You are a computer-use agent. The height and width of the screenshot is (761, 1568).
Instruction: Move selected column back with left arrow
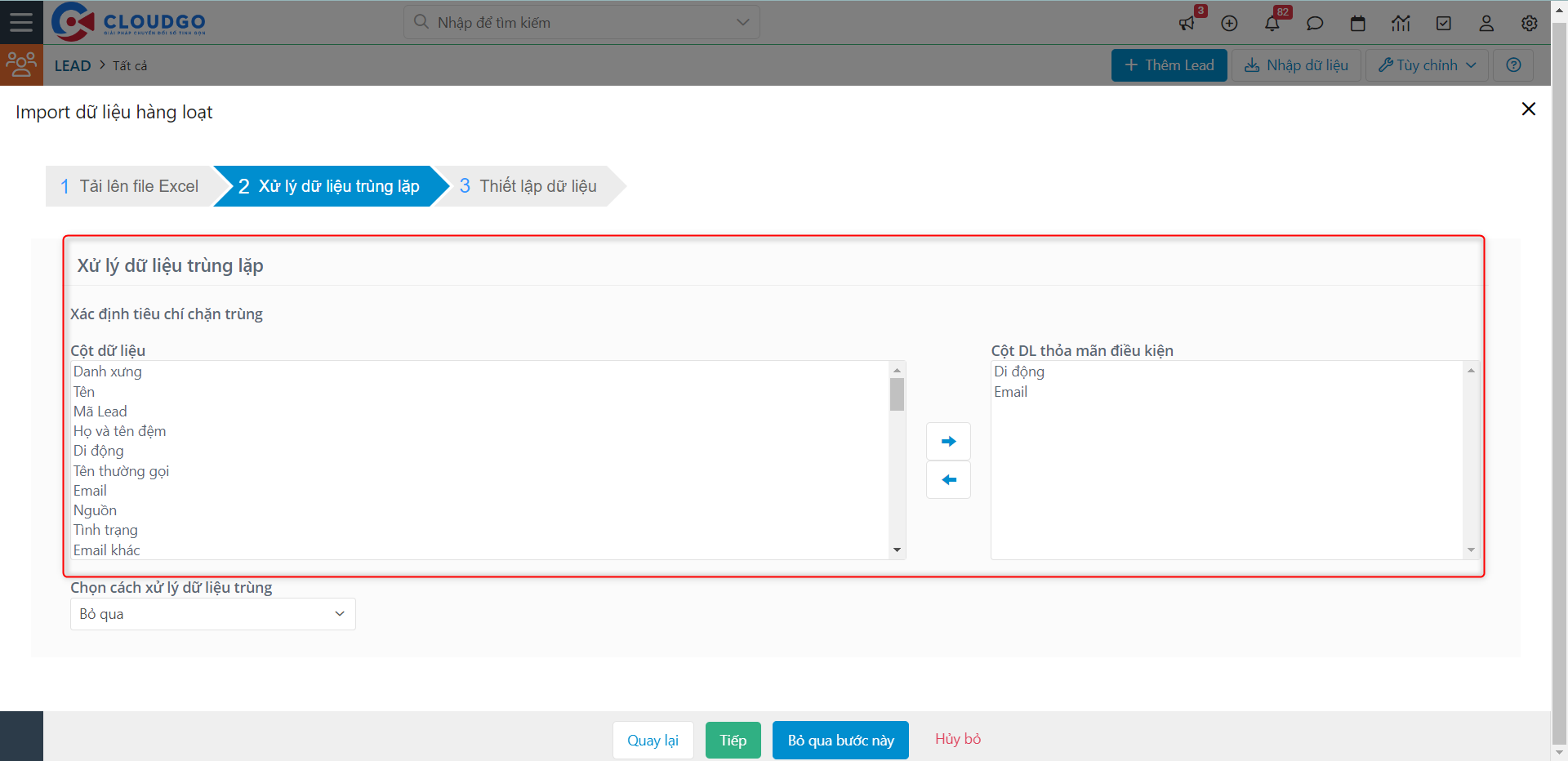tap(948, 480)
